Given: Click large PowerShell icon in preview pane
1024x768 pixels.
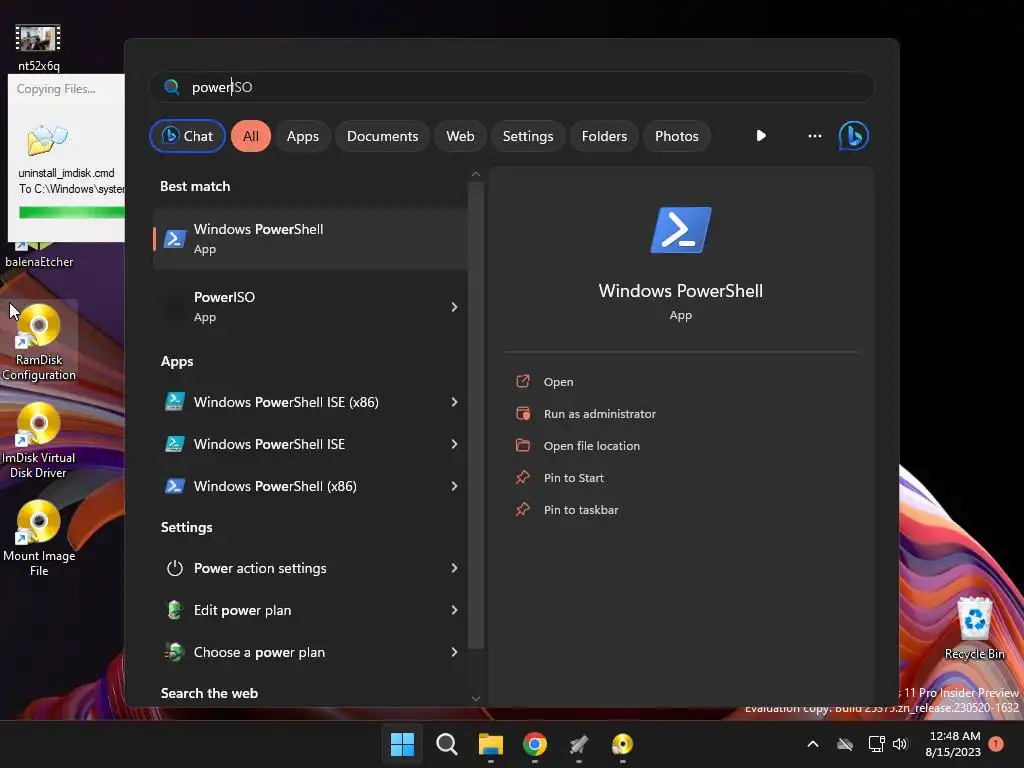Looking at the screenshot, I should [x=680, y=230].
